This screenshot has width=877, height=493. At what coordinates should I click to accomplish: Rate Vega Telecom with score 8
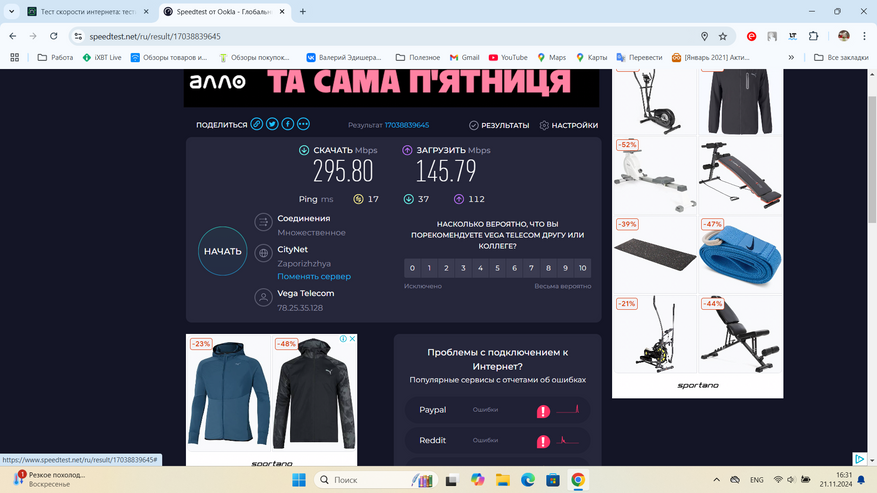pyautogui.click(x=548, y=268)
